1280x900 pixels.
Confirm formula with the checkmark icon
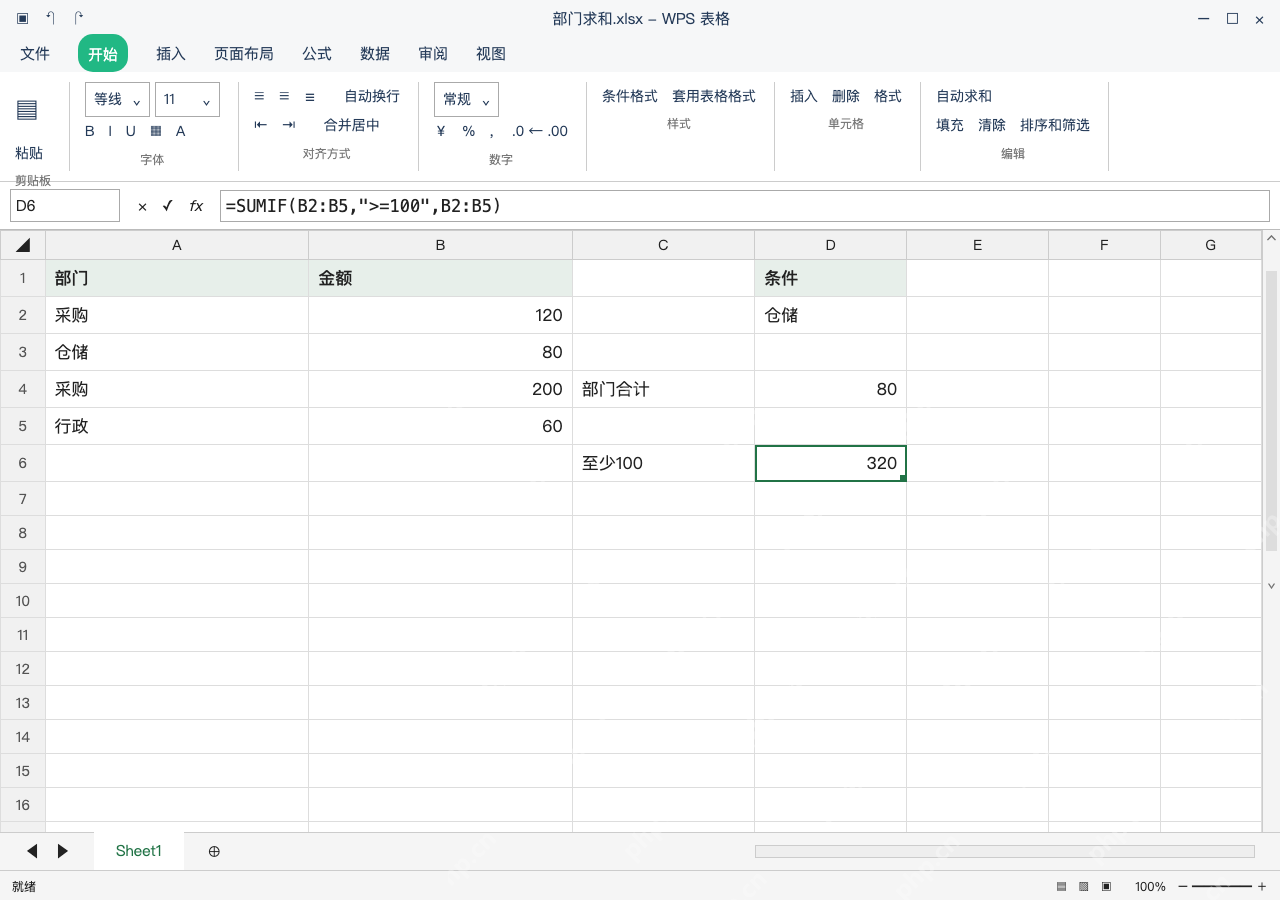point(167,206)
